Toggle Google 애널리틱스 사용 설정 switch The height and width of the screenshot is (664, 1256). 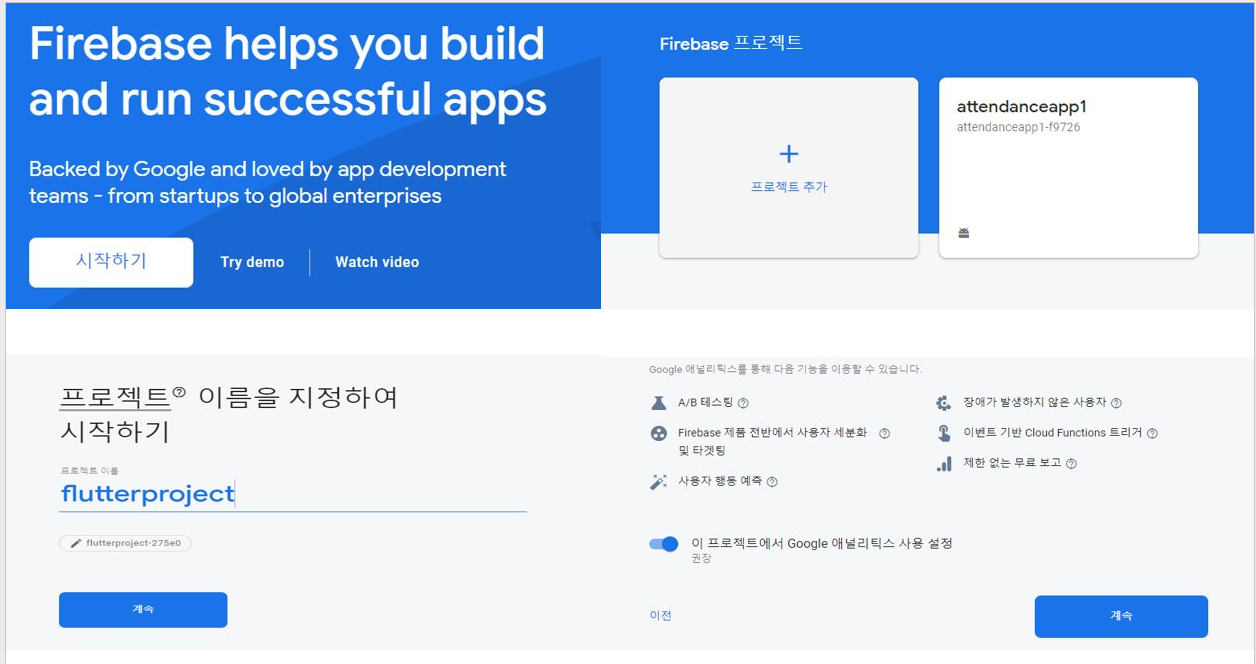point(664,544)
